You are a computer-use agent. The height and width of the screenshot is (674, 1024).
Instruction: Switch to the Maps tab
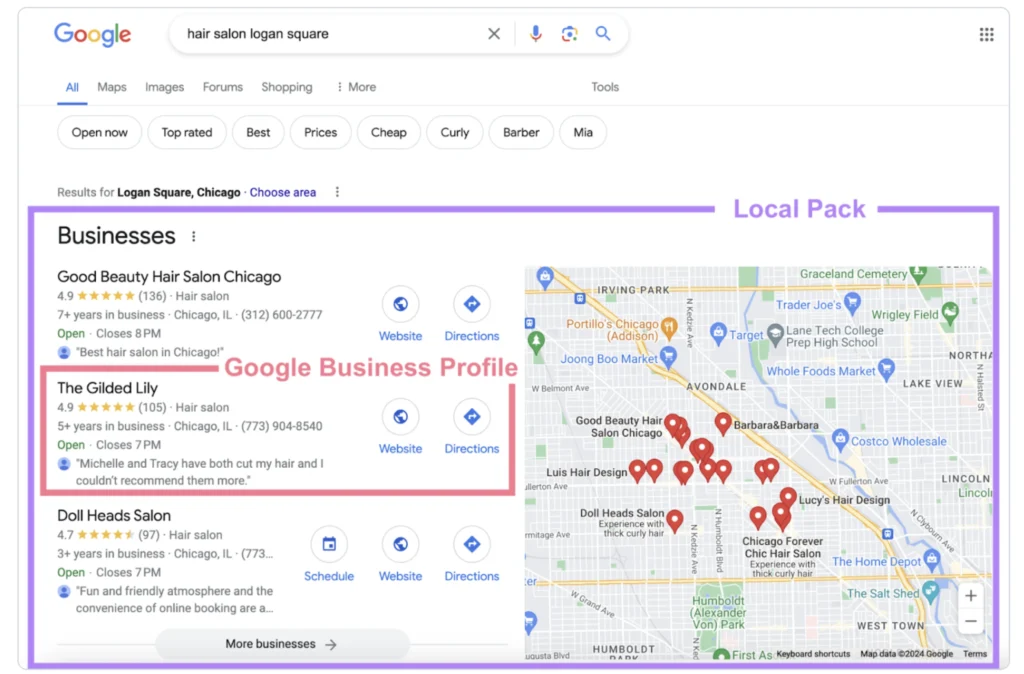pyautogui.click(x=111, y=87)
